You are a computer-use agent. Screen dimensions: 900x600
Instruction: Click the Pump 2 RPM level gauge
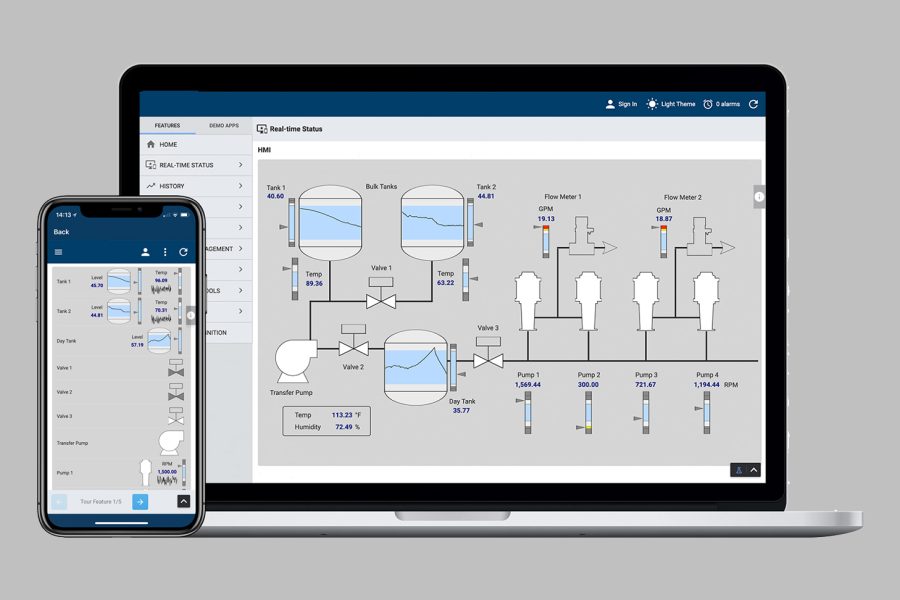[587, 413]
